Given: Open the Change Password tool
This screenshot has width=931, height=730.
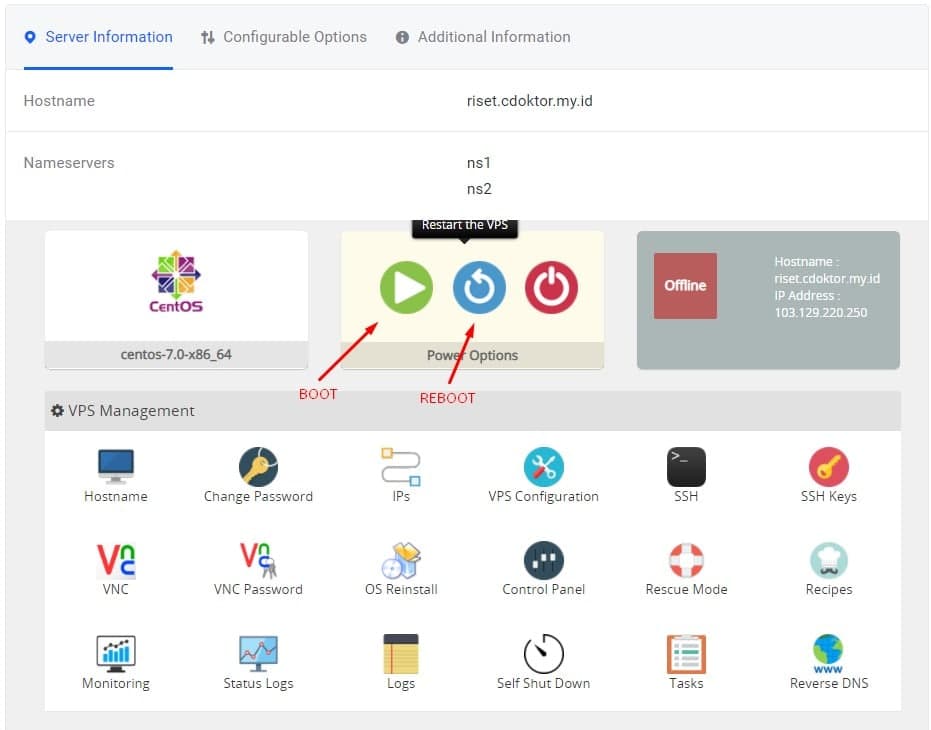Looking at the screenshot, I should tap(258, 468).
